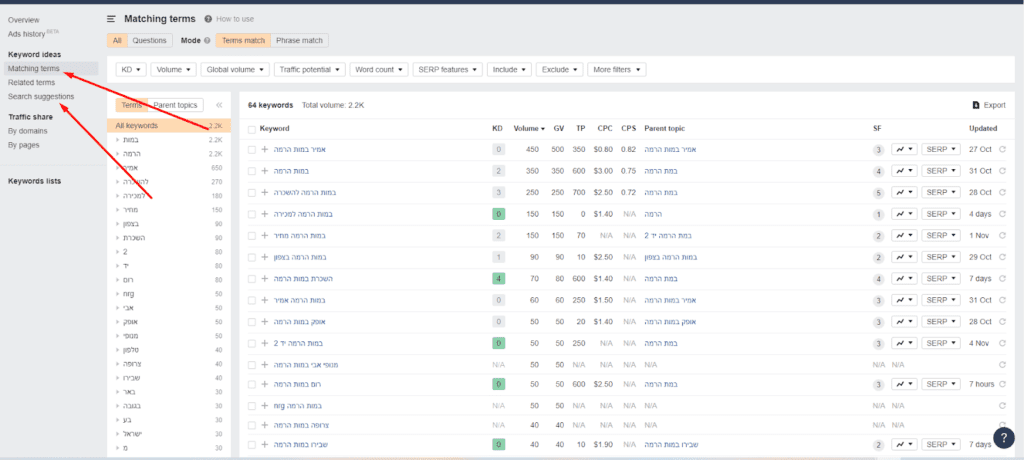Image resolution: width=1024 pixels, height=460 pixels.
Task: Open the Volume filter dropdown
Action: coord(173,69)
